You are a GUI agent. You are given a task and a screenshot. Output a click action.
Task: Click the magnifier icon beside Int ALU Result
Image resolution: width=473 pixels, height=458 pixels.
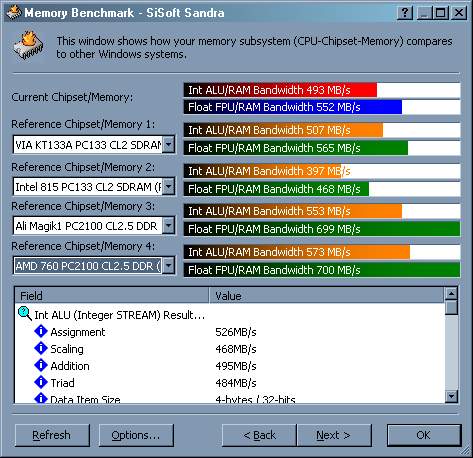pyautogui.click(x=25, y=314)
